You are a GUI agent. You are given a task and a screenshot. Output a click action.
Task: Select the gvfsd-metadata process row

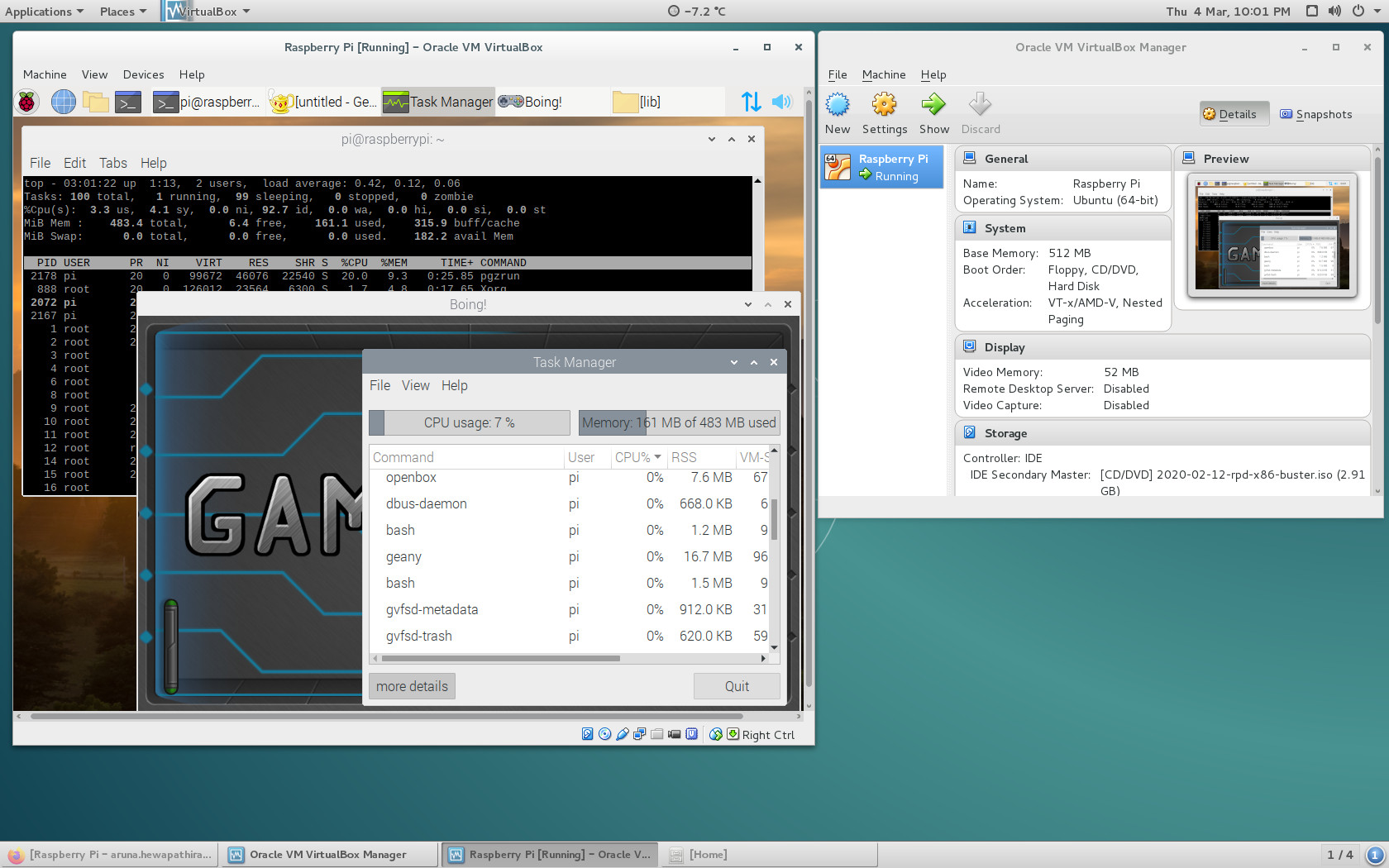coord(569,609)
